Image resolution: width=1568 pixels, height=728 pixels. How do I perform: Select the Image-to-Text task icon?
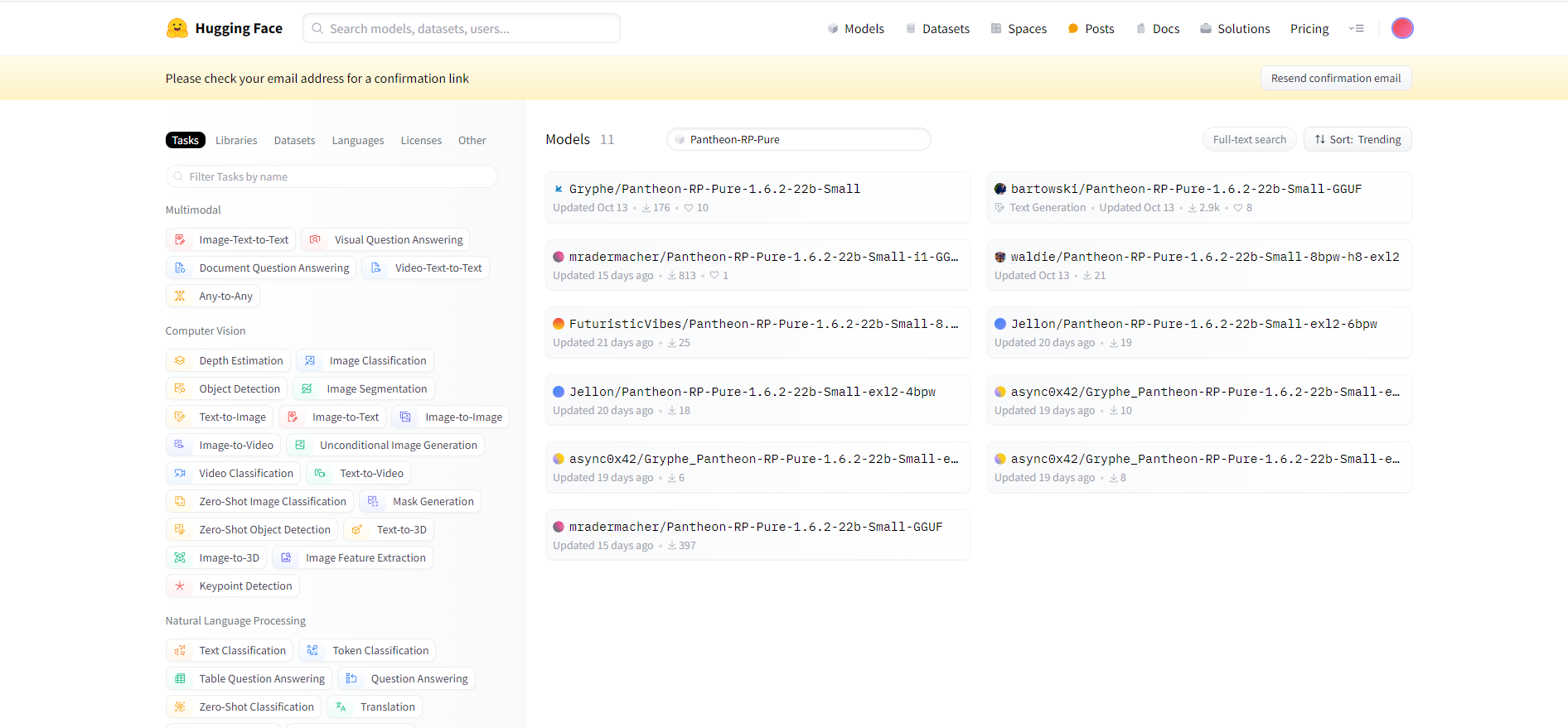(x=293, y=417)
